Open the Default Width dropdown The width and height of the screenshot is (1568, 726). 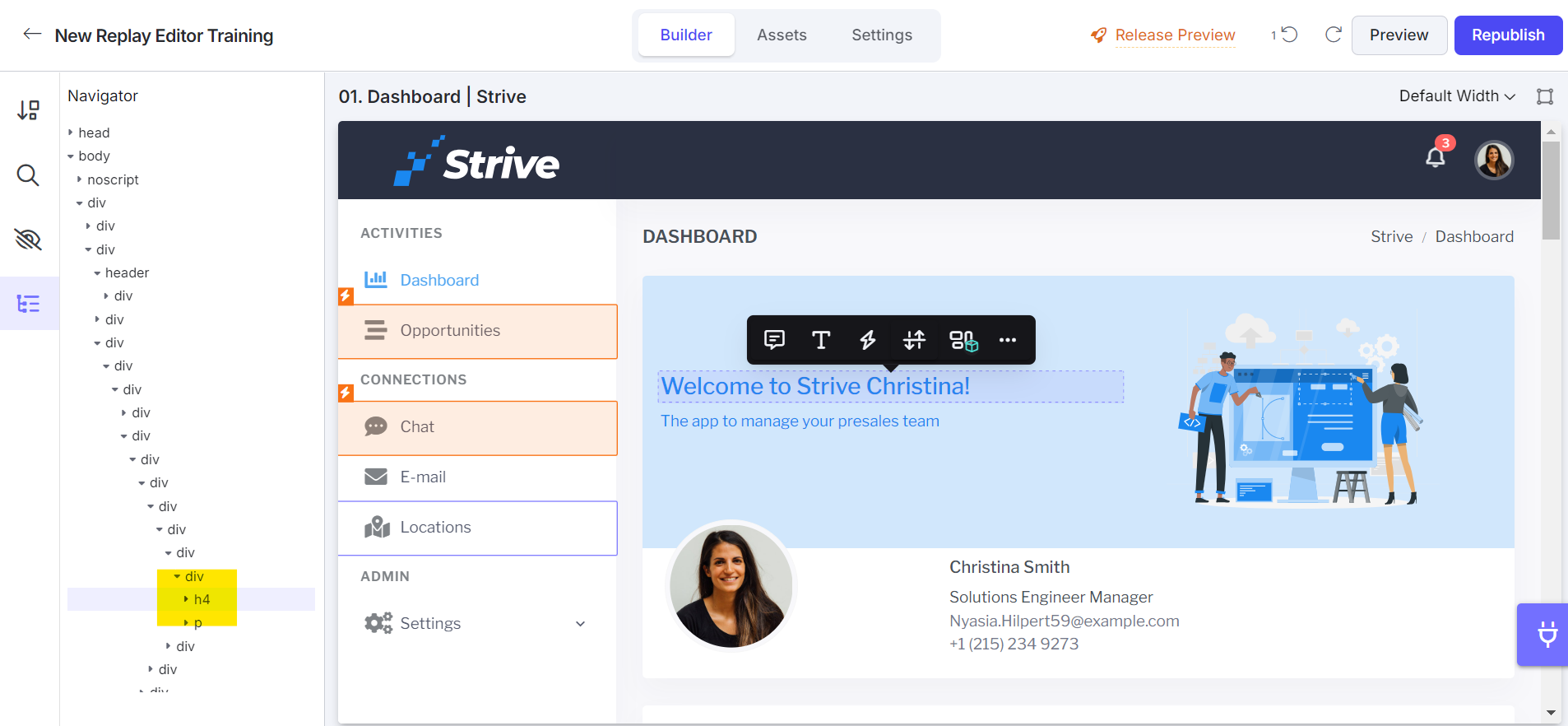(1457, 96)
